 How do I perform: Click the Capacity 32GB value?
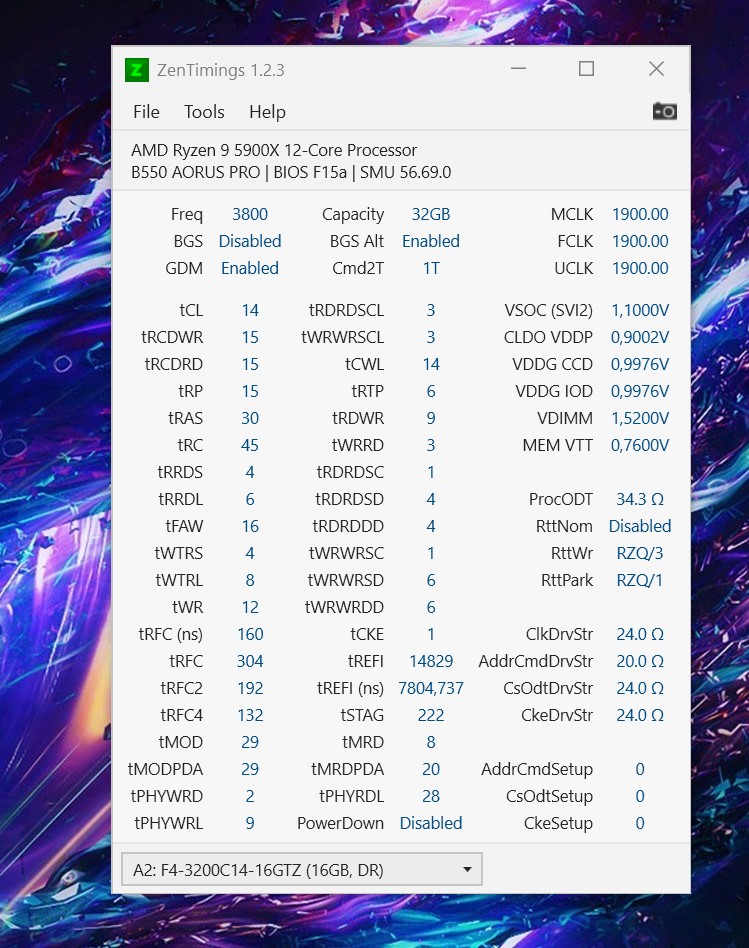pos(431,214)
